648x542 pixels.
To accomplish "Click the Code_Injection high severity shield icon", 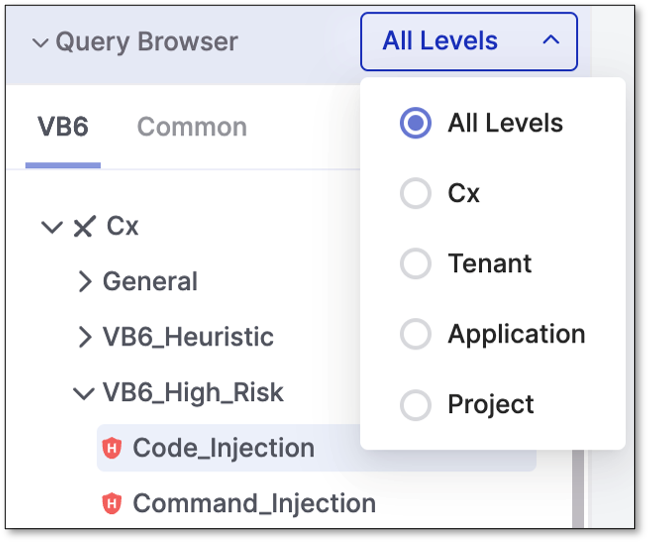I will tap(112, 448).
